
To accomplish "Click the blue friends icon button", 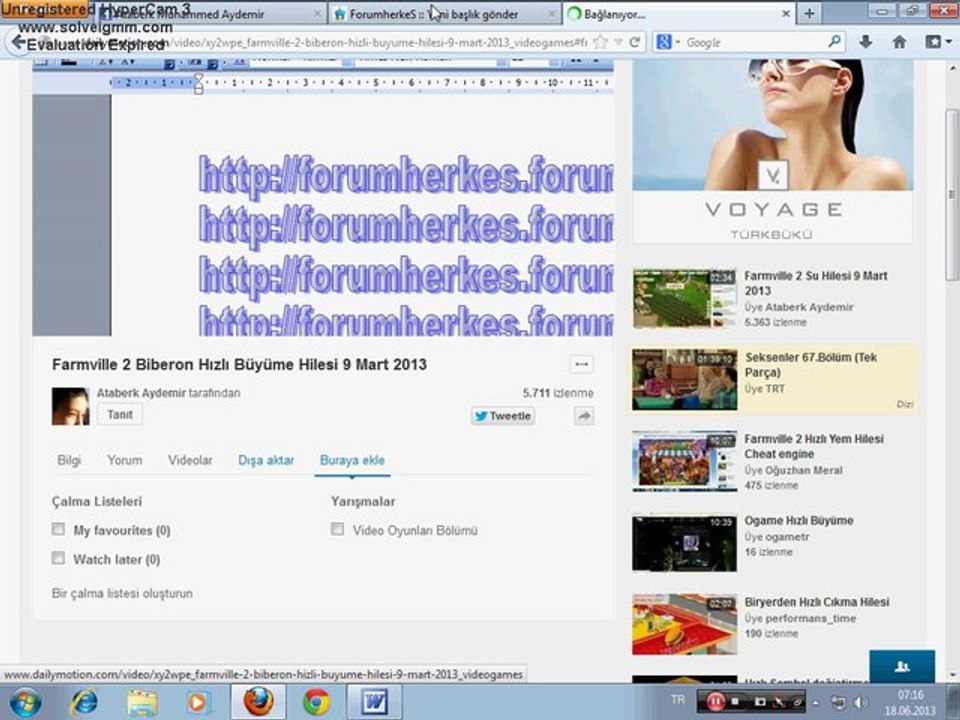I will coord(902,666).
